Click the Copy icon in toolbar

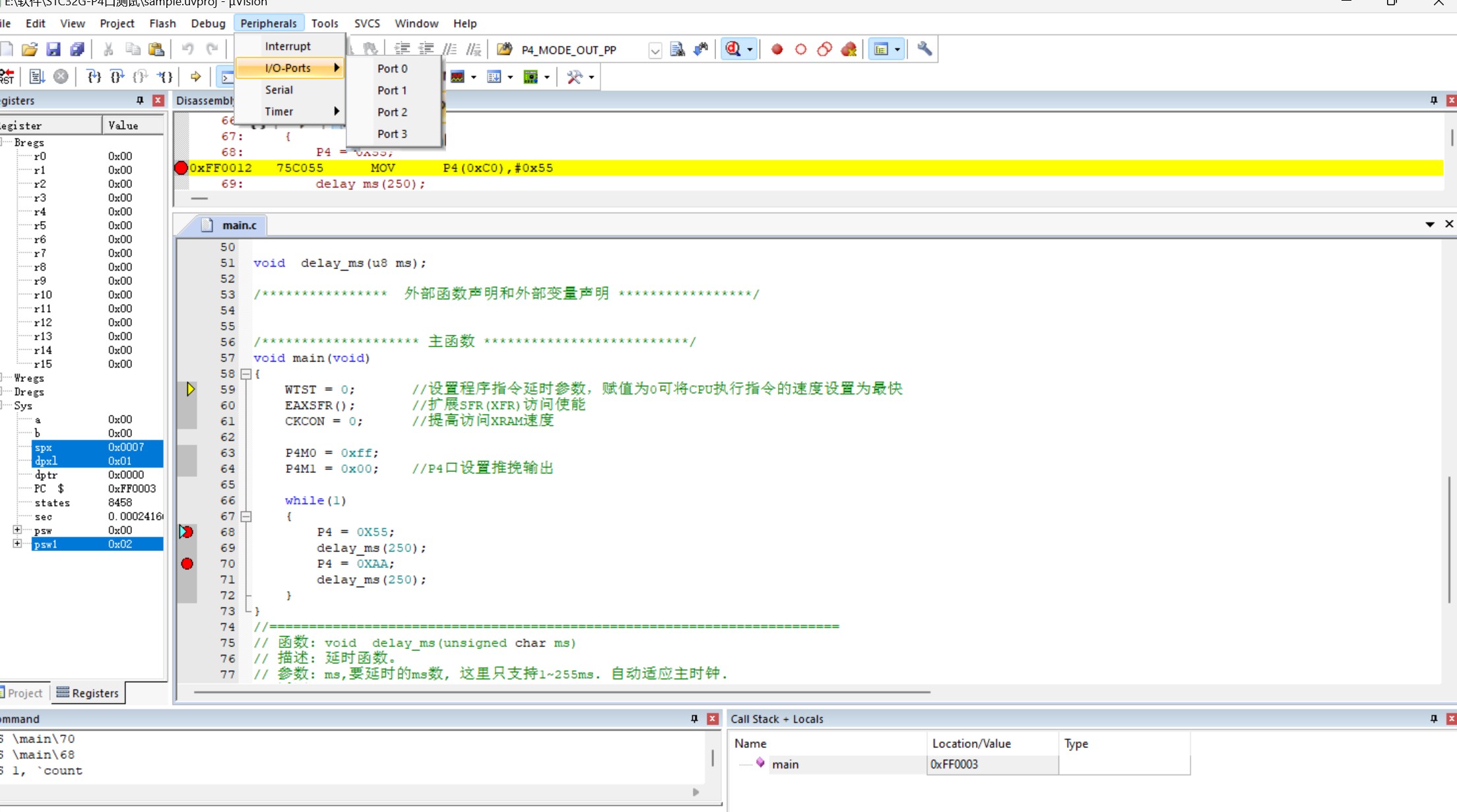coord(133,49)
